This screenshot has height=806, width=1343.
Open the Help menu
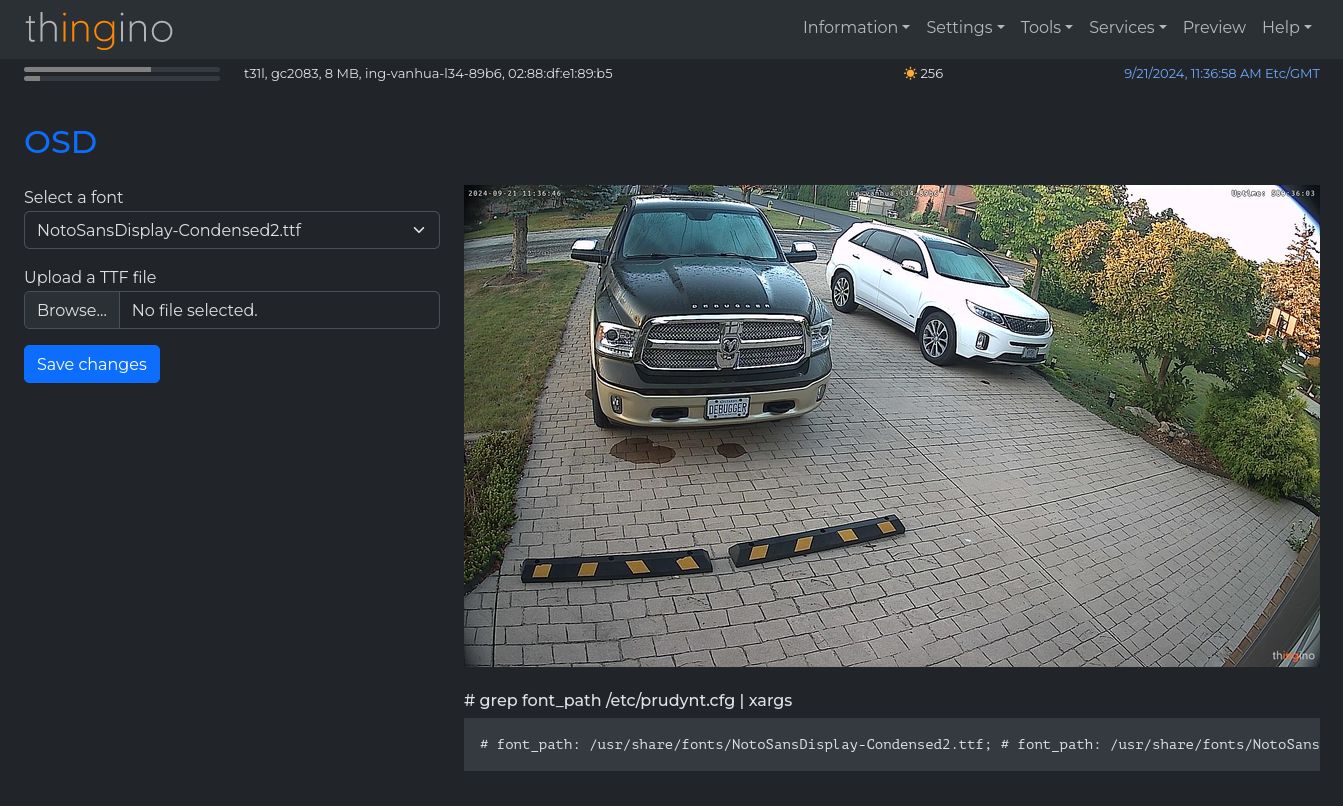(x=1286, y=28)
